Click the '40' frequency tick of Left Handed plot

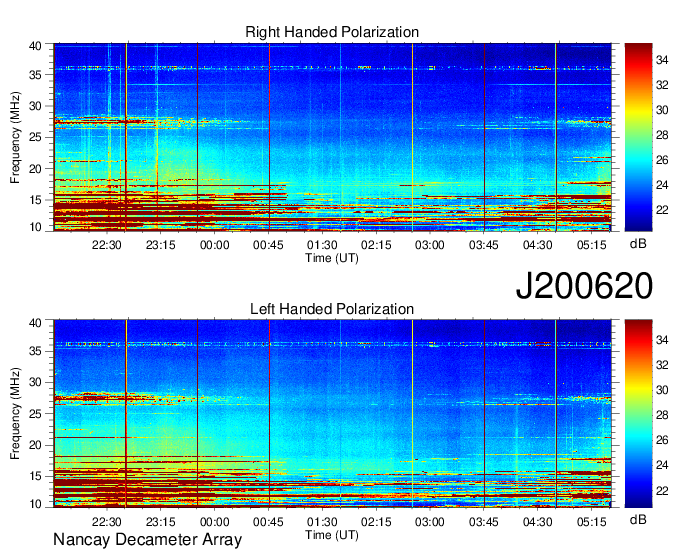point(35,323)
